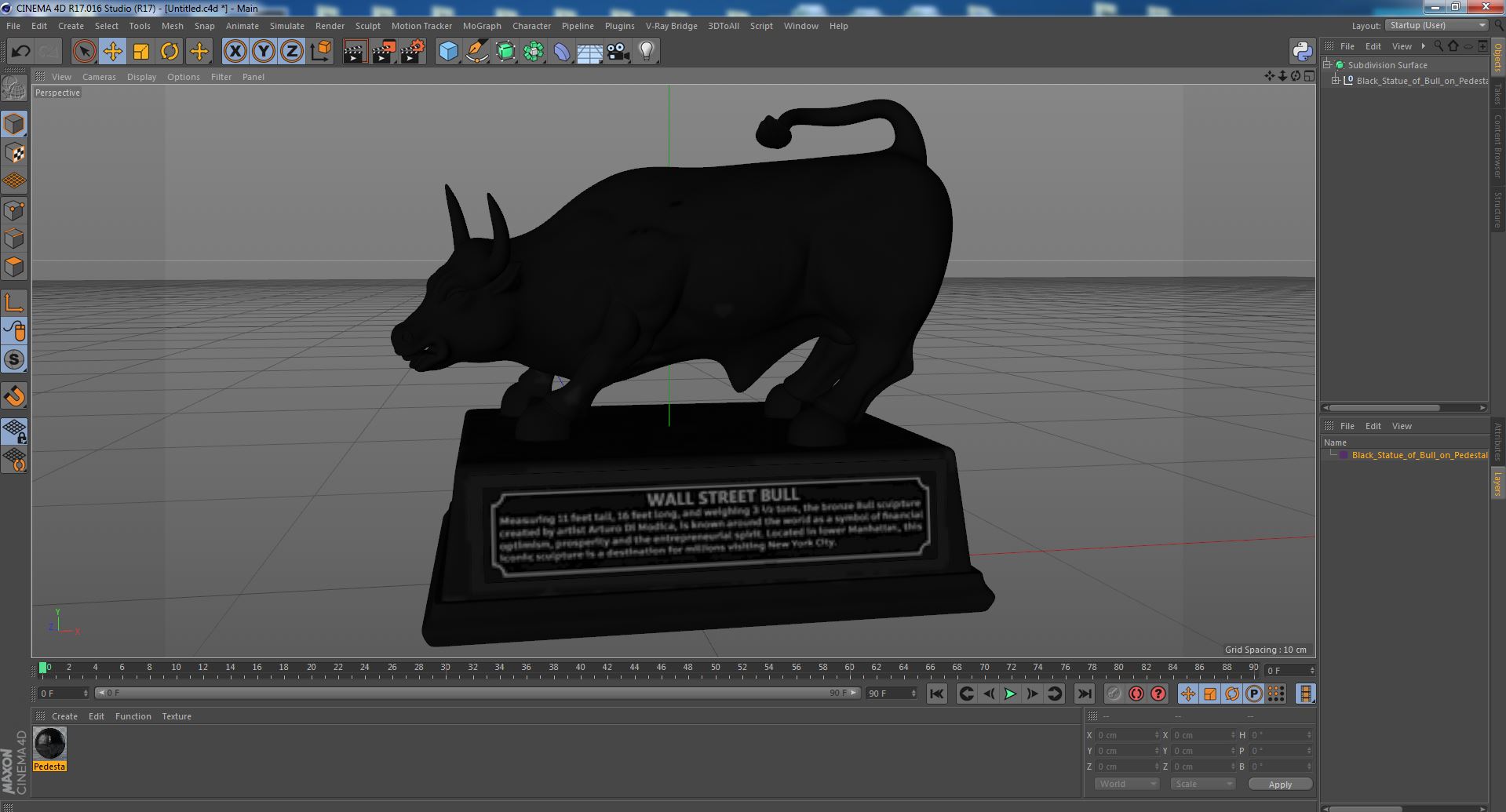
Task: Switch to the Takes side tab
Action: coord(1497,94)
